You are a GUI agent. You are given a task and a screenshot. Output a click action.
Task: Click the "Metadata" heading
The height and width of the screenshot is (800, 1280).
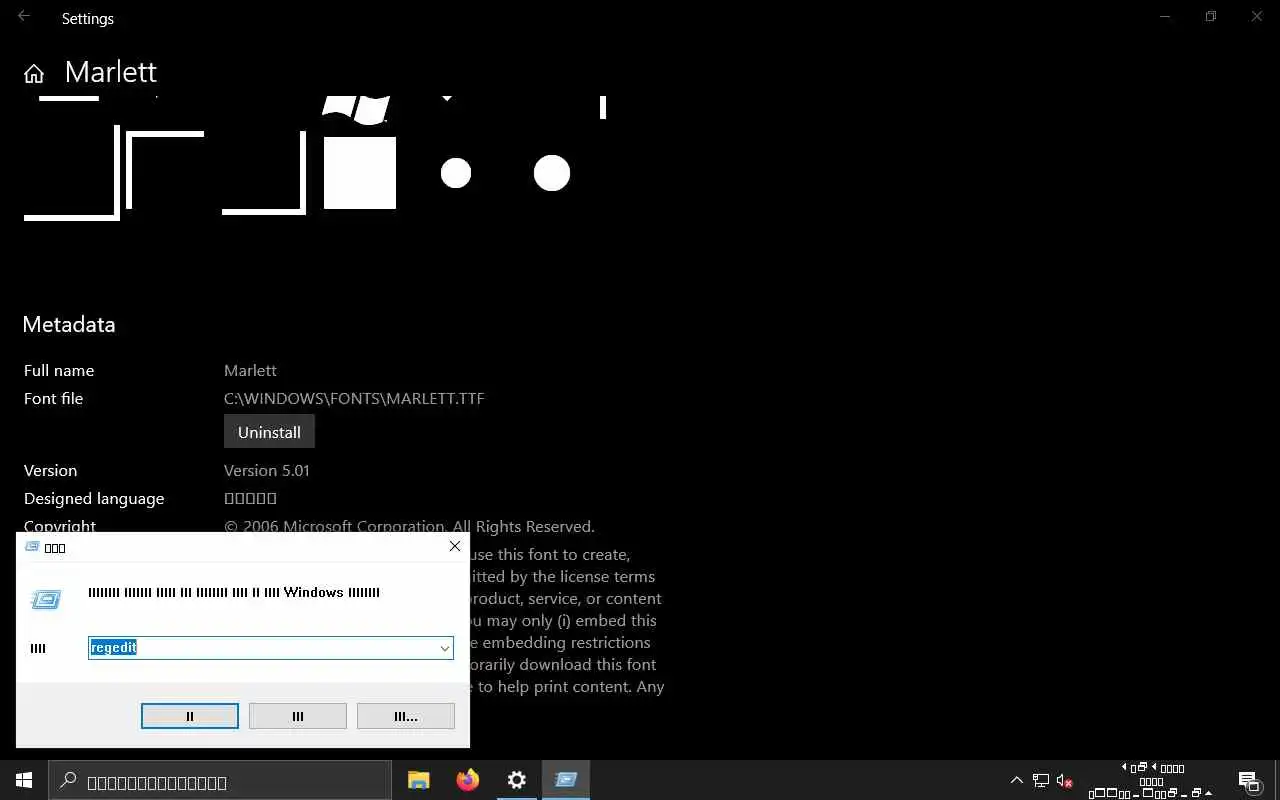(69, 324)
